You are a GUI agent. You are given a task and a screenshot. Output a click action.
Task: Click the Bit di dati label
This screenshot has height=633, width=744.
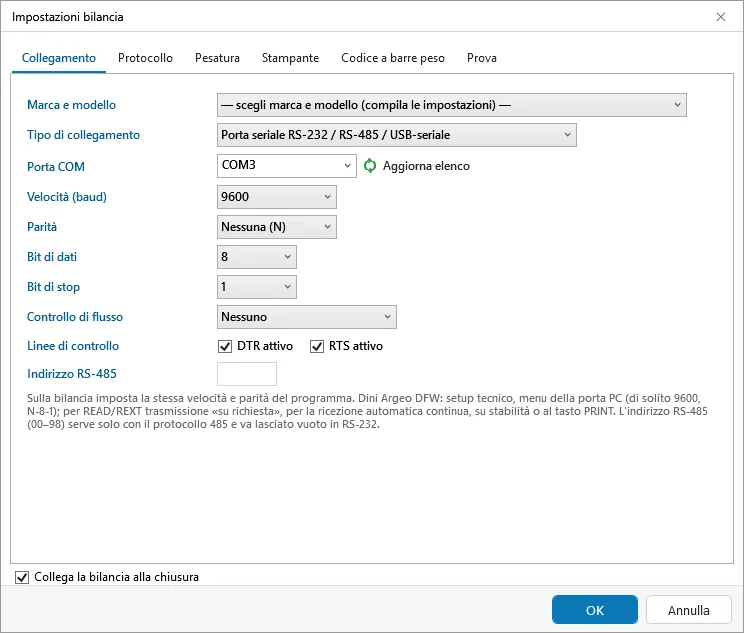point(52,257)
